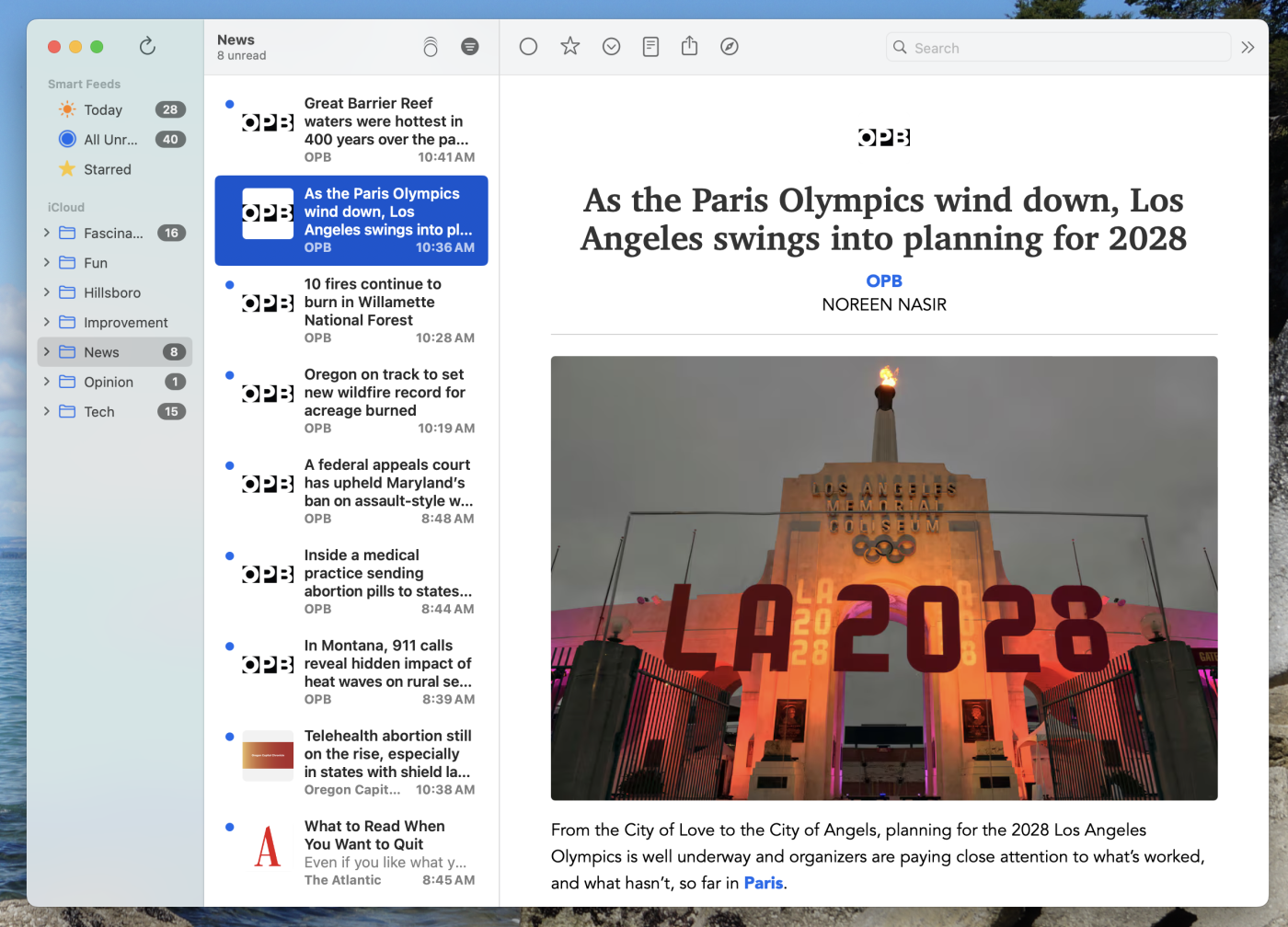The height and width of the screenshot is (927, 1288).
Task: Click the LA 2028 Coliseum photo
Action: pyautogui.click(x=884, y=578)
